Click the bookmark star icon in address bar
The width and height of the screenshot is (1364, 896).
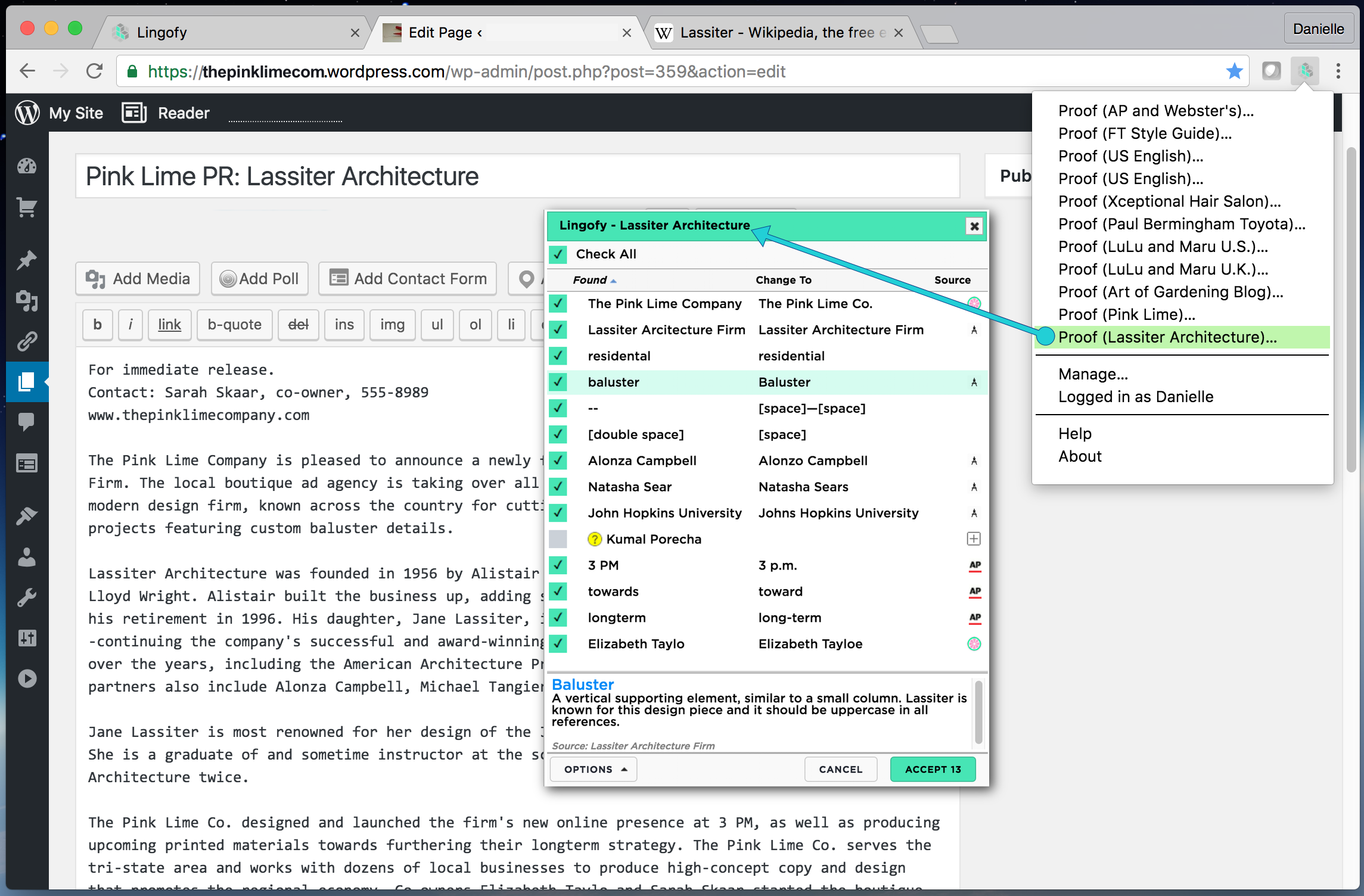coord(1234,71)
